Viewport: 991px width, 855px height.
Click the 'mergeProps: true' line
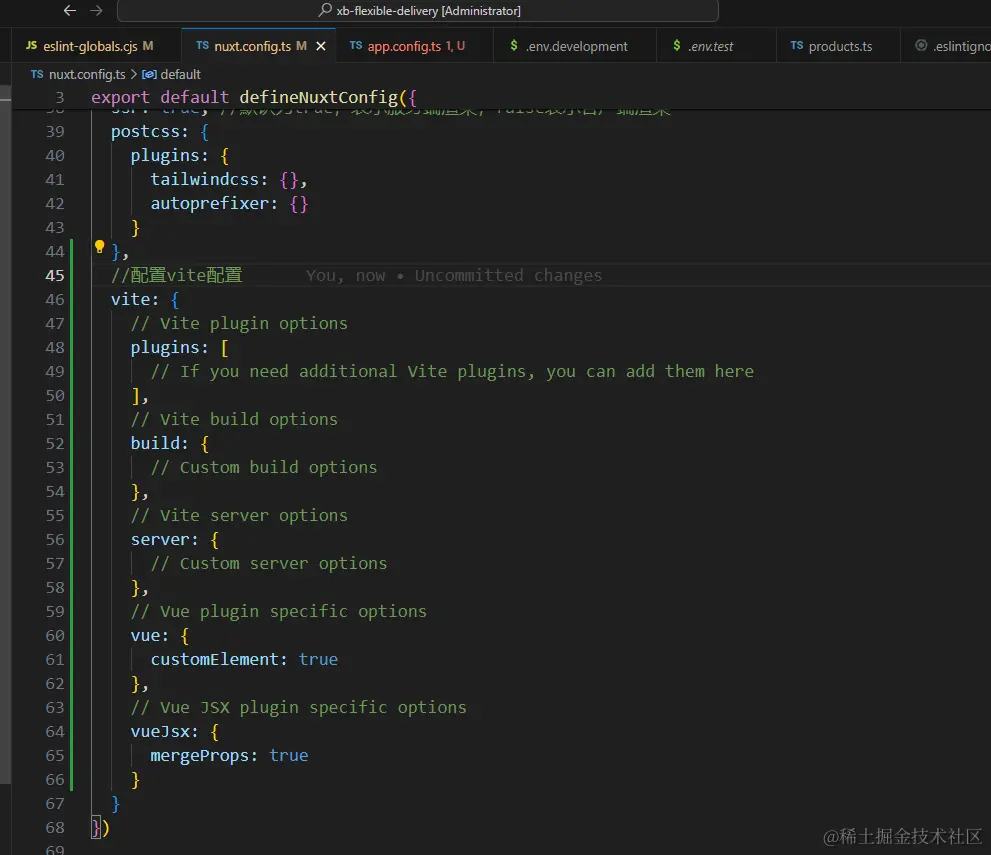tap(229, 756)
